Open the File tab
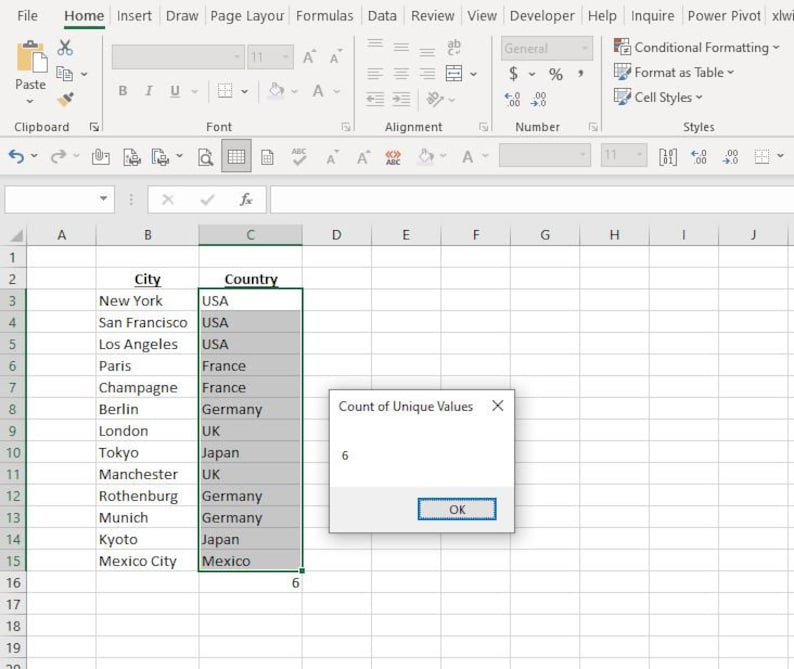The height and width of the screenshot is (669, 794). [x=27, y=16]
